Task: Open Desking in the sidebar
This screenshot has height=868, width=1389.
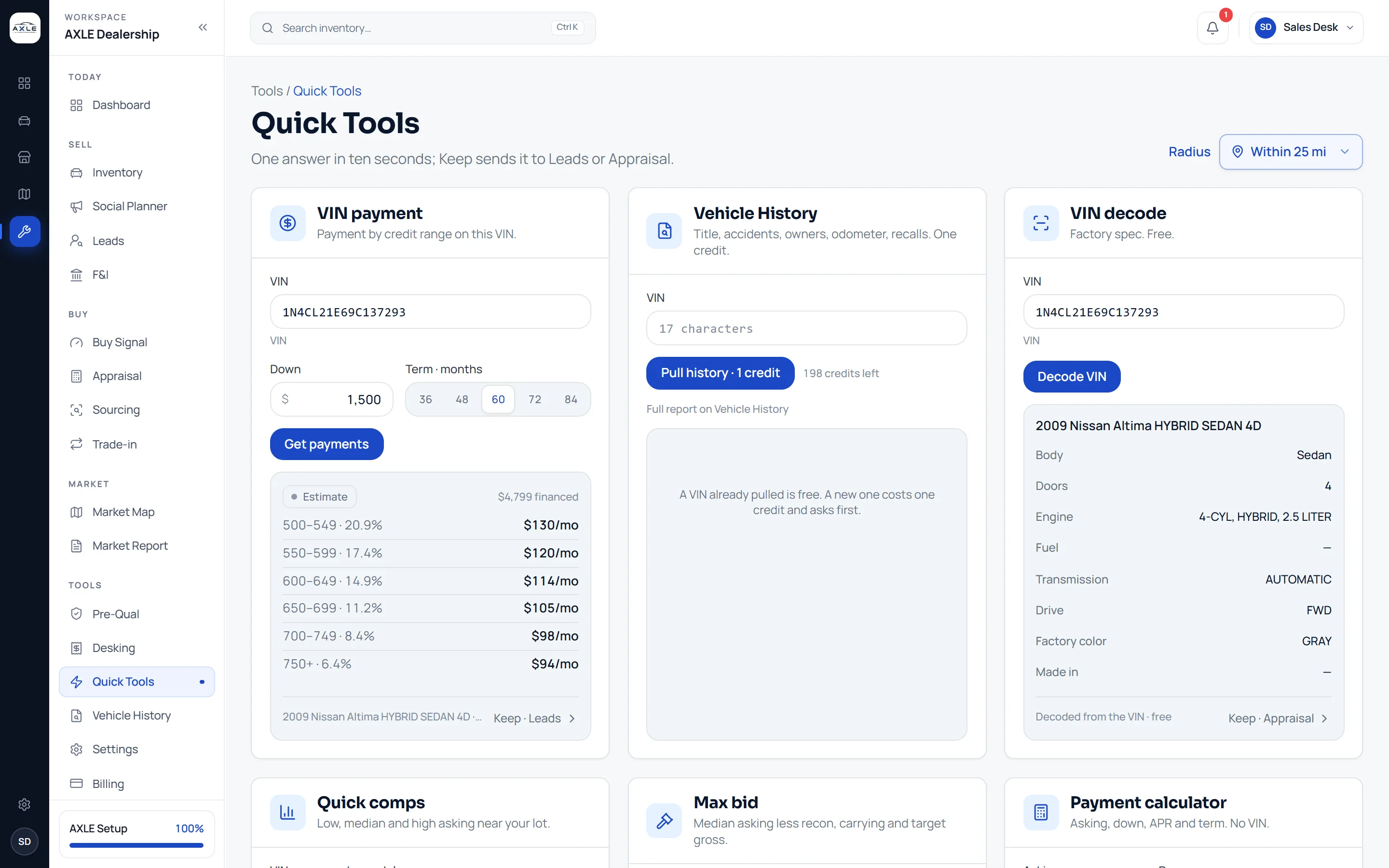Action: (x=136, y=648)
